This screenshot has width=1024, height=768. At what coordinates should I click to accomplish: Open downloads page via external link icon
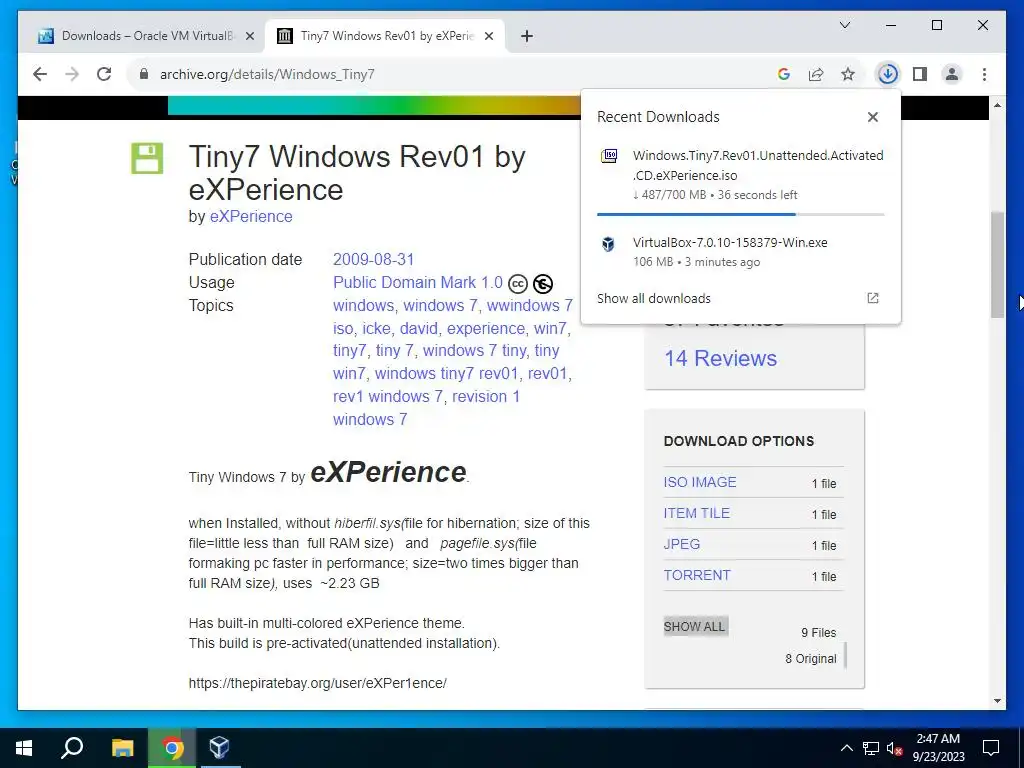point(872,298)
